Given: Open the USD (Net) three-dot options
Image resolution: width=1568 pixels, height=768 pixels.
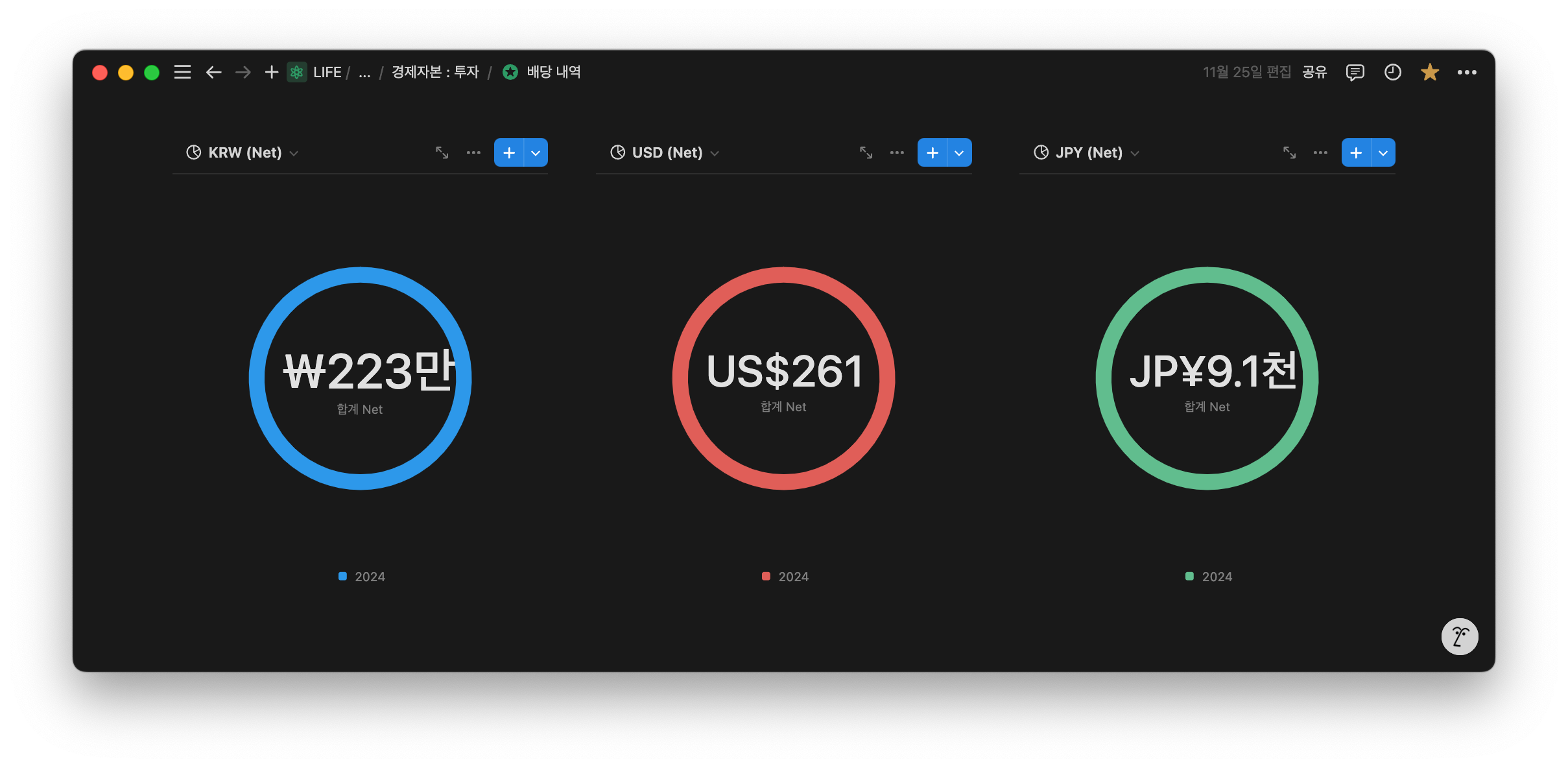Looking at the screenshot, I should point(897,152).
